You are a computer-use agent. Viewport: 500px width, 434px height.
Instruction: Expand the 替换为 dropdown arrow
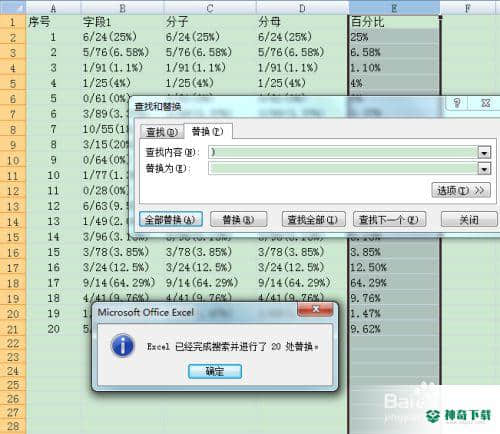[484, 169]
